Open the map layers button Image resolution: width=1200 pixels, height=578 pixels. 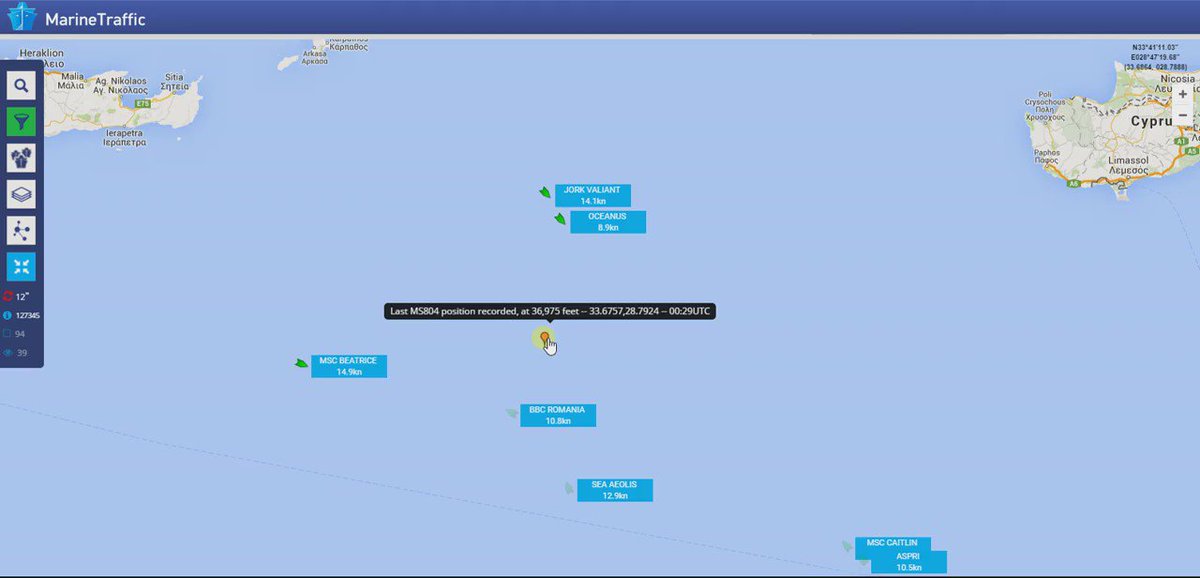coord(21,194)
